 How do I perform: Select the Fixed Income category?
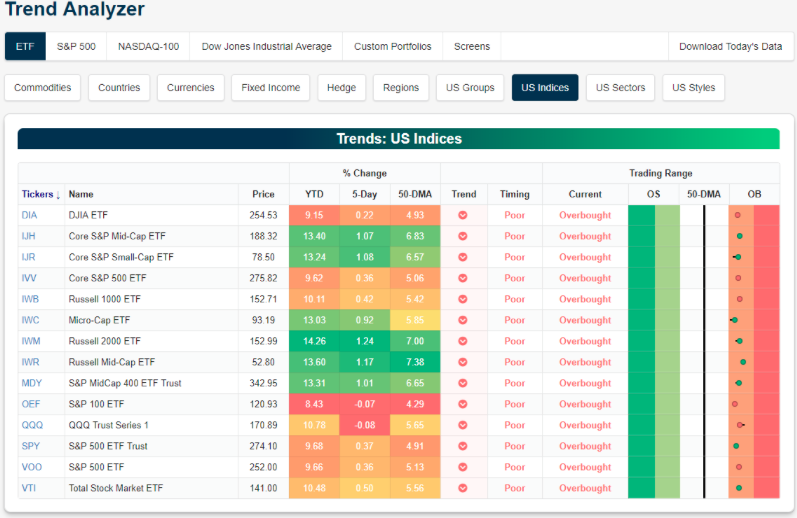pyautogui.click(x=270, y=88)
